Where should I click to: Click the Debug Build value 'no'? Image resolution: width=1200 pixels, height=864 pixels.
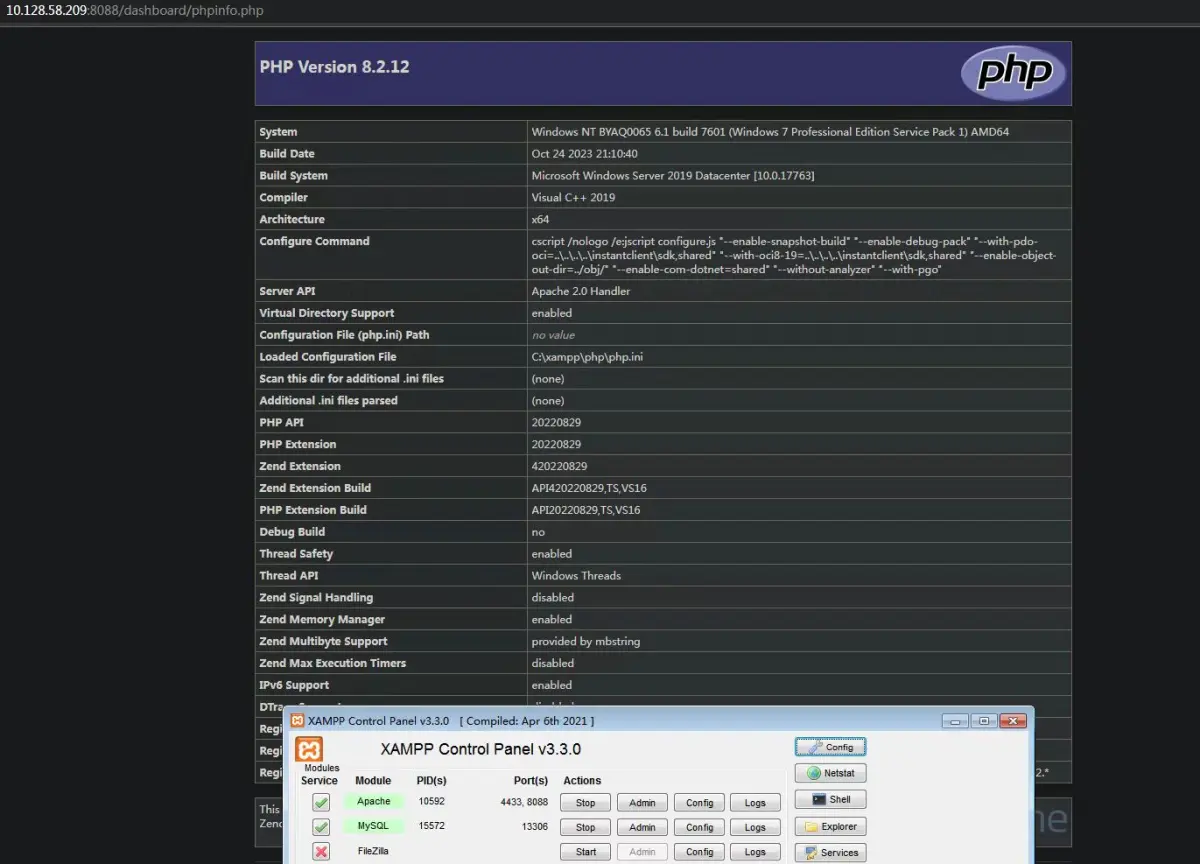pyautogui.click(x=538, y=532)
